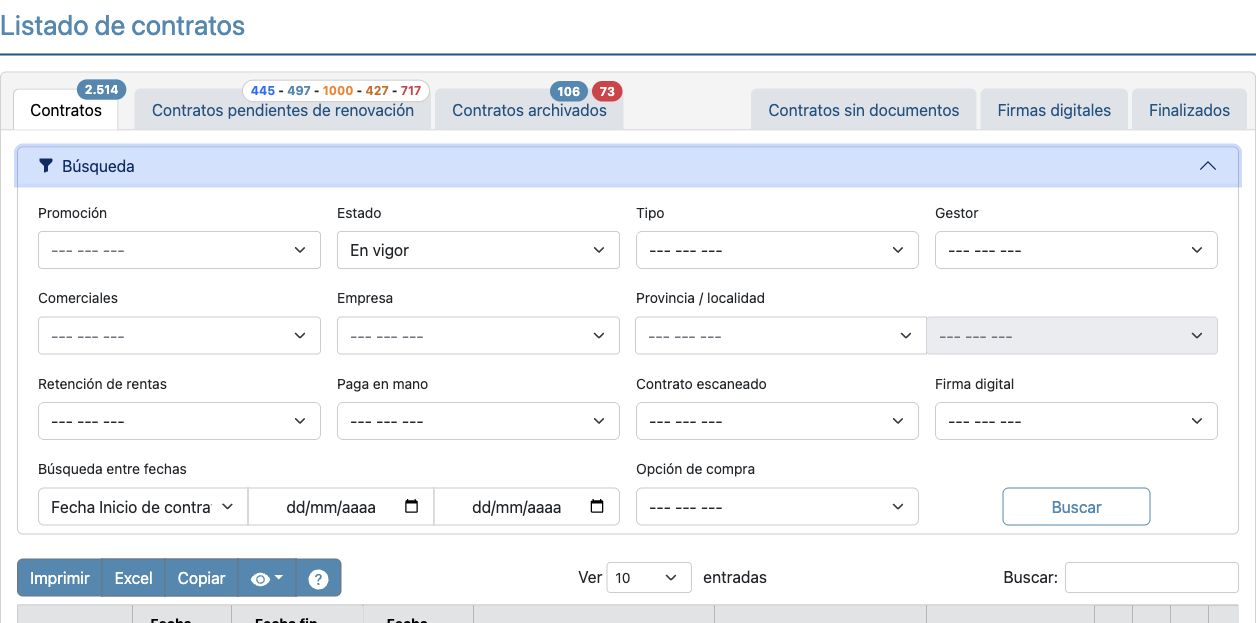Click the blue 106 badge on archivados
This screenshot has height=623, width=1256.
[569, 91]
